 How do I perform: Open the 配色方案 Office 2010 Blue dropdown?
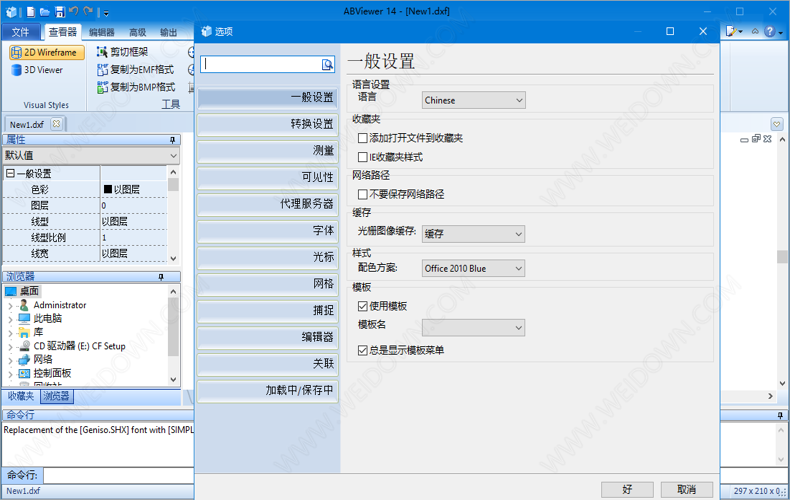pos(473,268)
